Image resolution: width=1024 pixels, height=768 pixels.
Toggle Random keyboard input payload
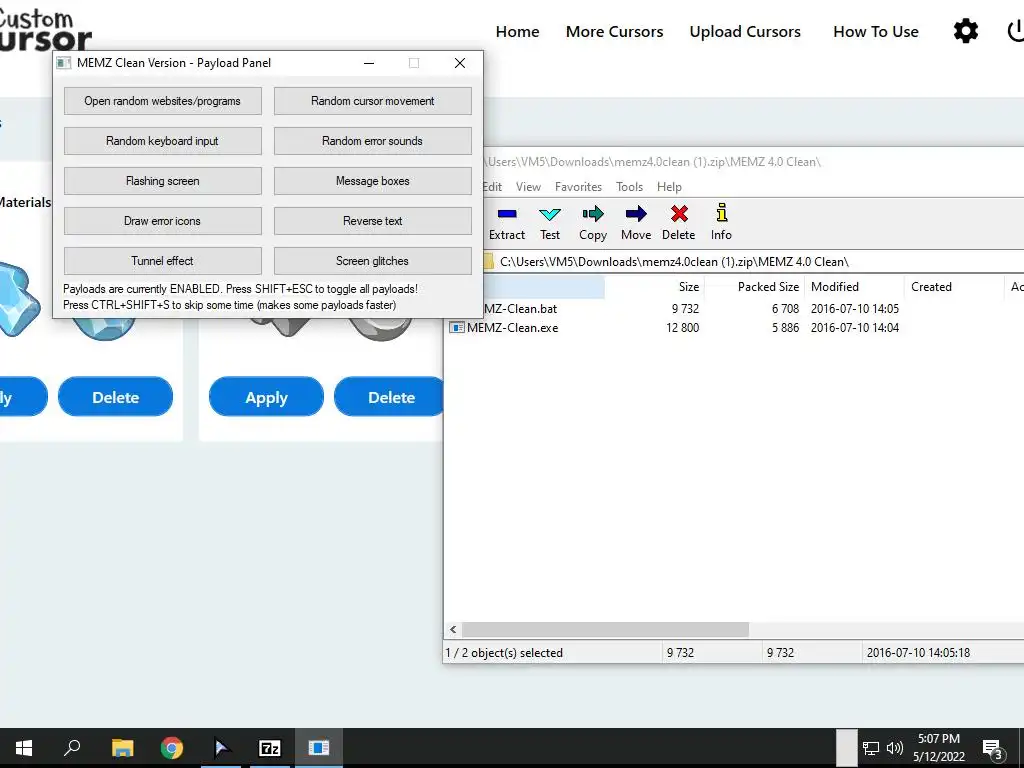(x=163, y=141)
